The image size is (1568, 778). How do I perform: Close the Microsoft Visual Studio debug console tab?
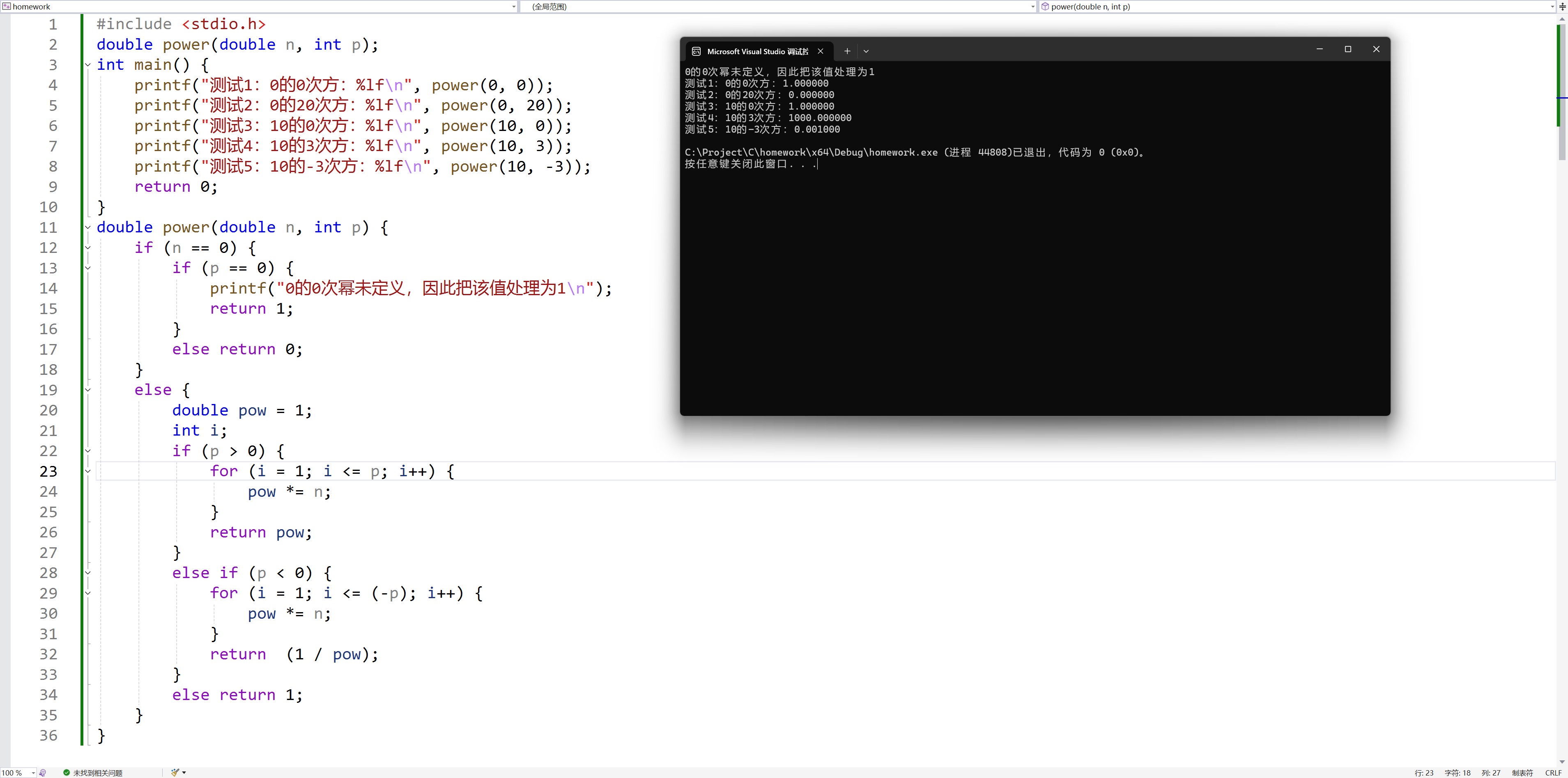820,51
